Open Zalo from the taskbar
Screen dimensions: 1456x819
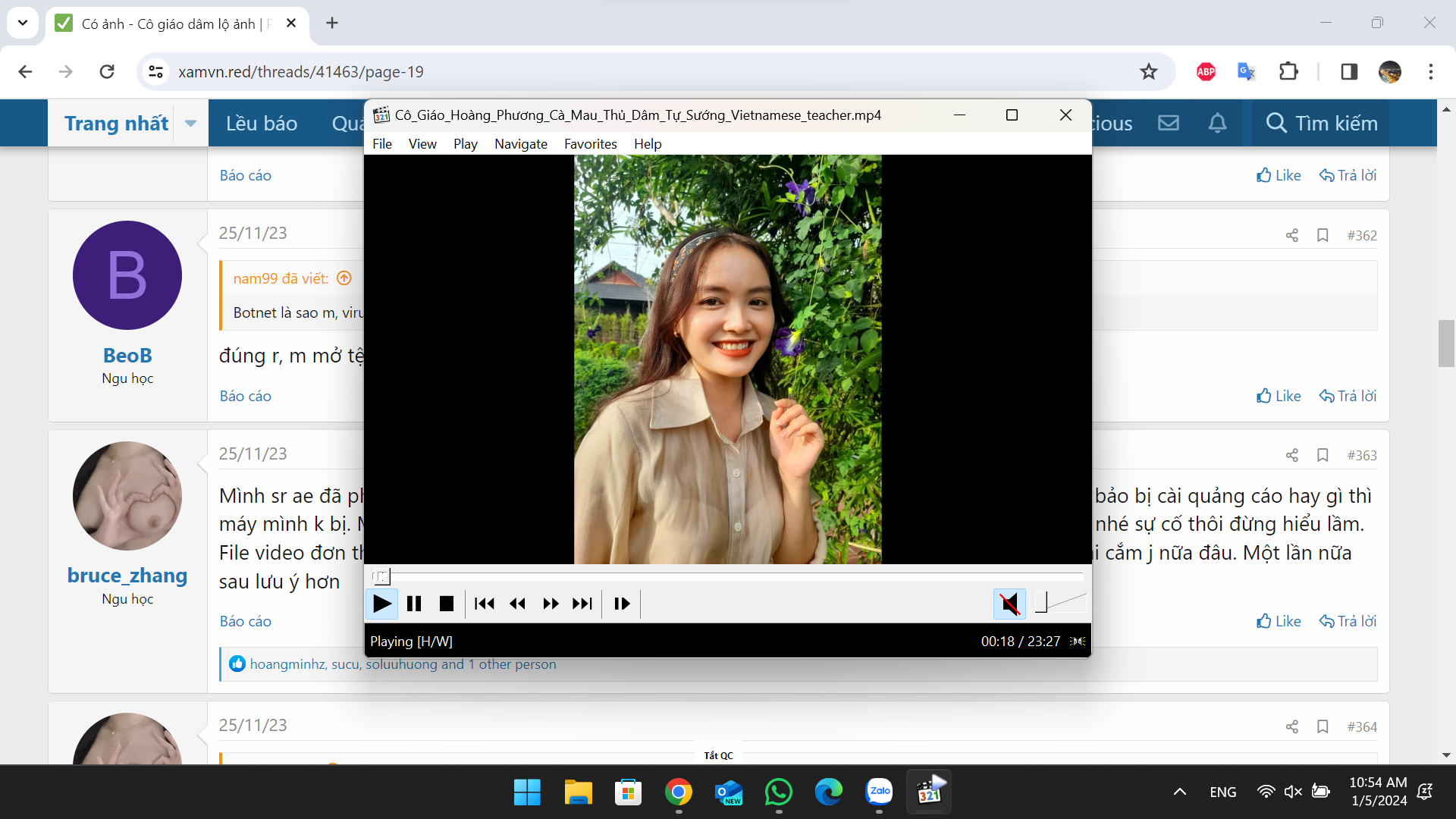pyautogui.click(x=880, y=792)
